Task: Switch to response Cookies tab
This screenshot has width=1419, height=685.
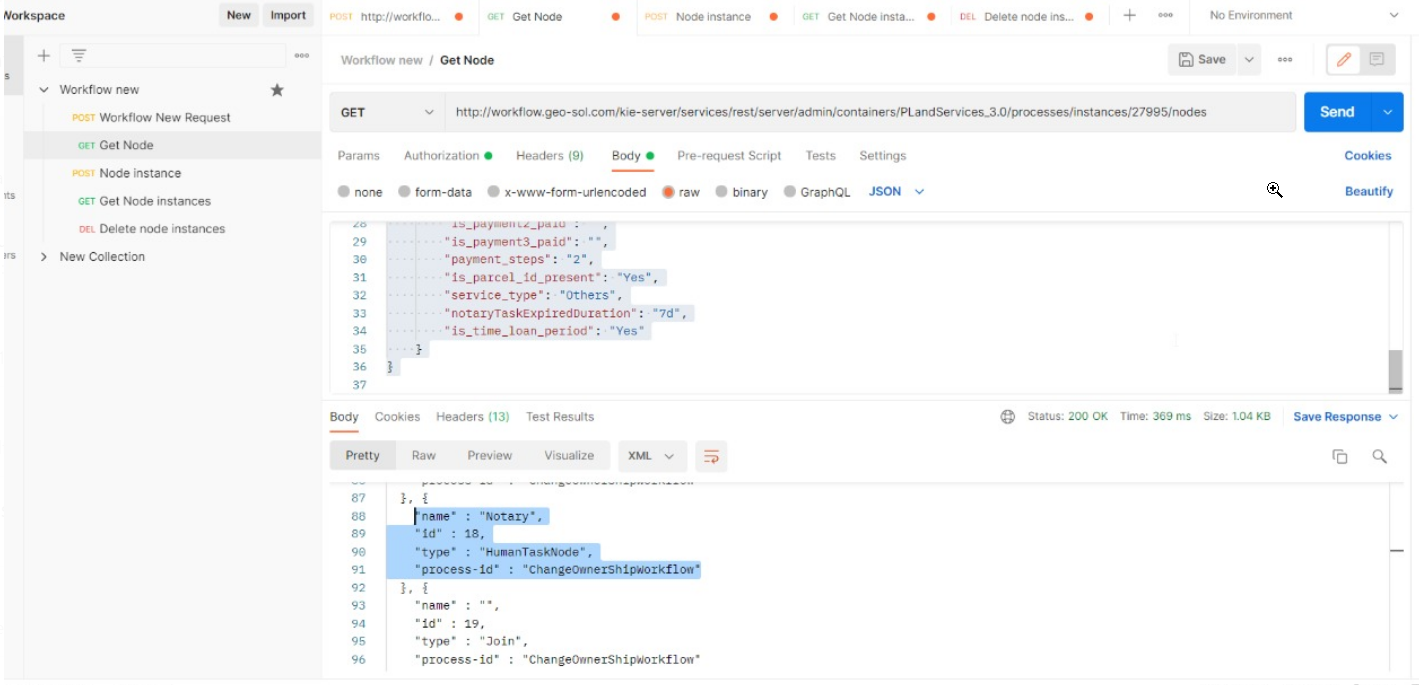Action: [397, 417]
